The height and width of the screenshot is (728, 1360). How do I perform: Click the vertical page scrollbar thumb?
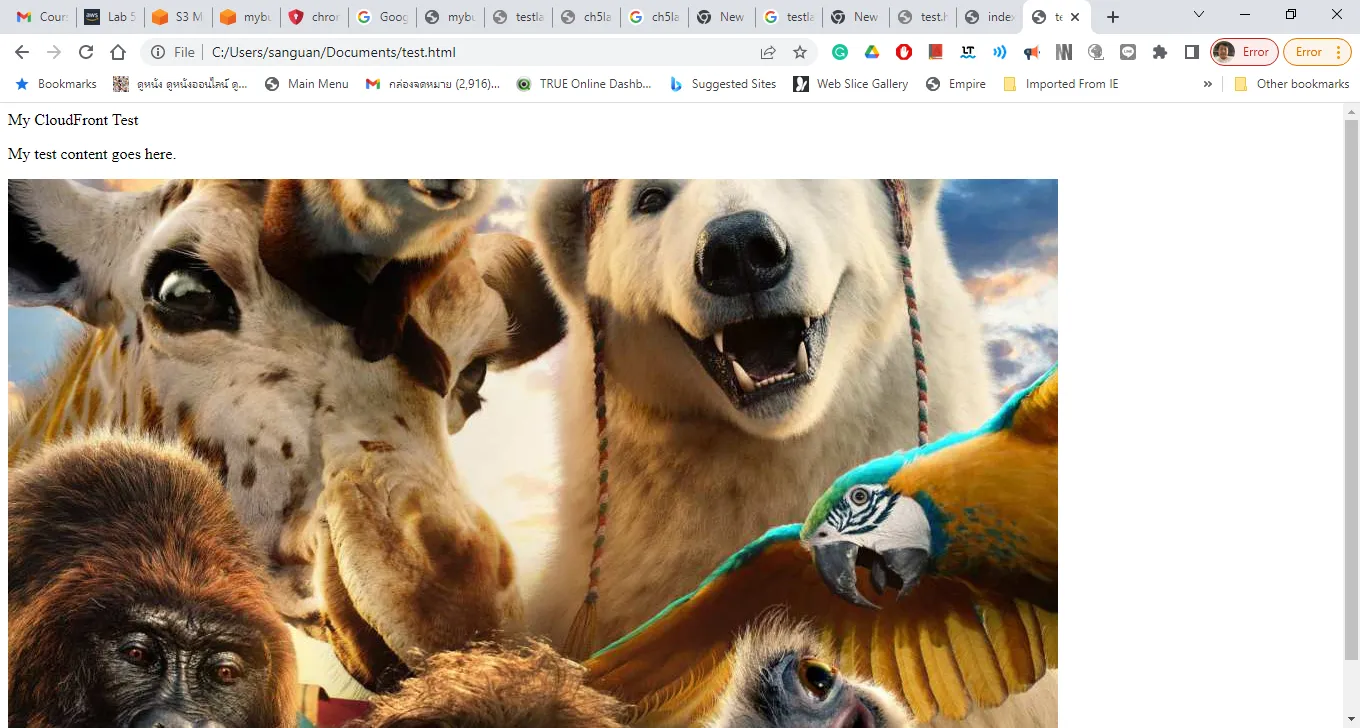click(1351, 390)
